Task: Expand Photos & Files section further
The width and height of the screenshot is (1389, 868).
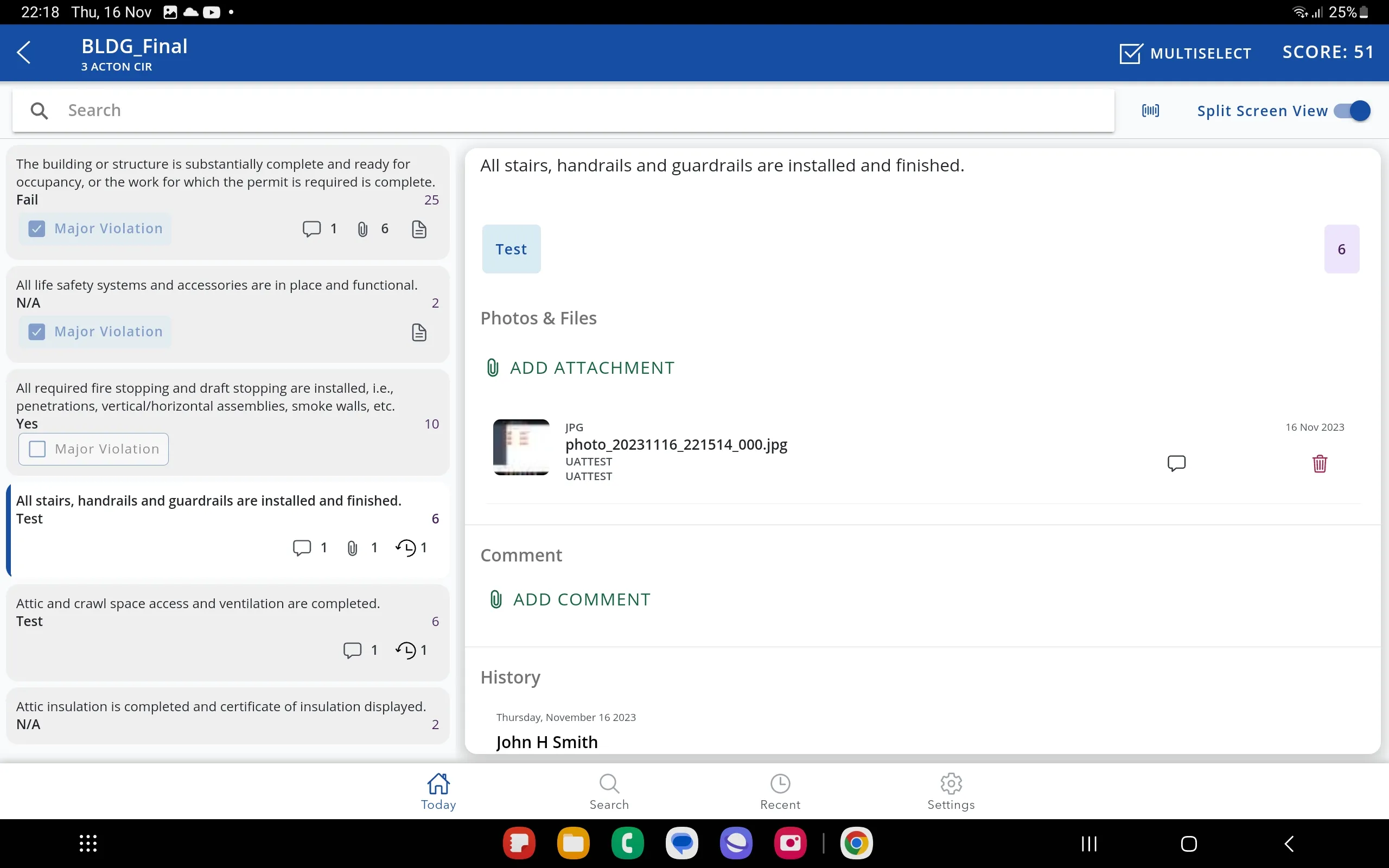Action: (x=538, y=317)
